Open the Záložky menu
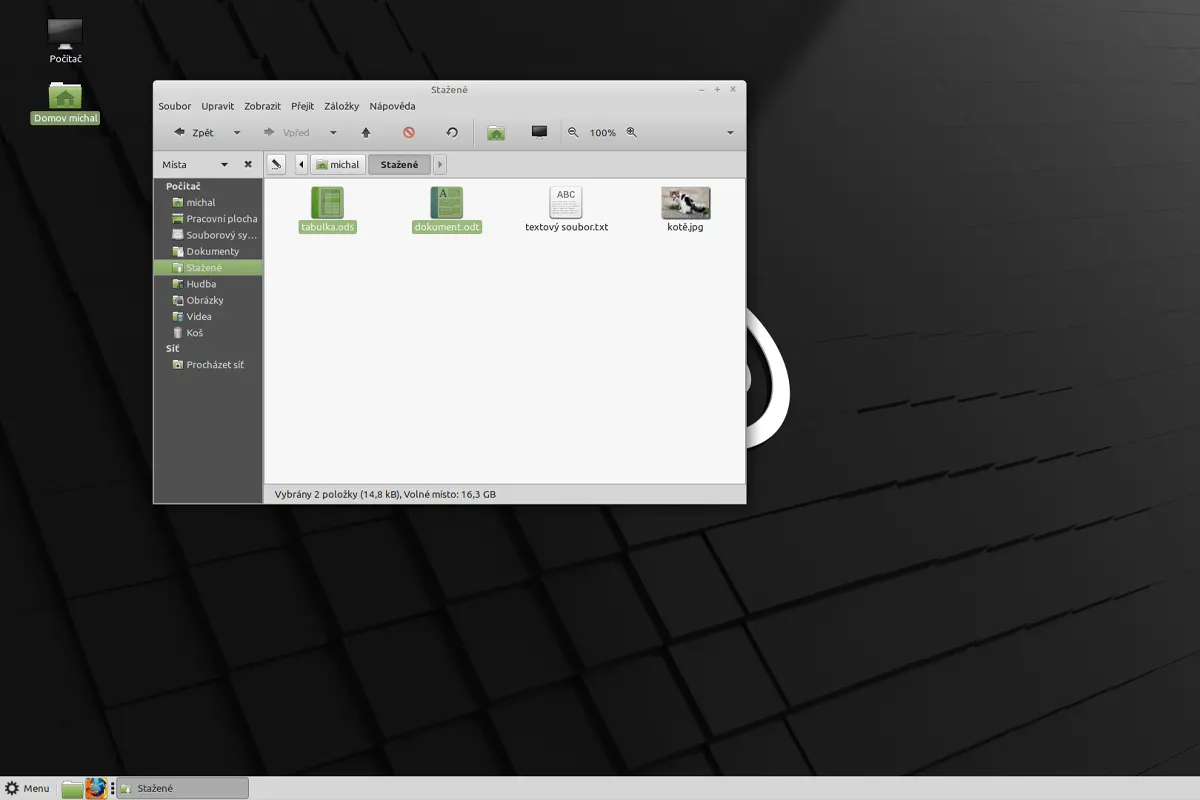The image size is (1200, 800). pos(341,106)
